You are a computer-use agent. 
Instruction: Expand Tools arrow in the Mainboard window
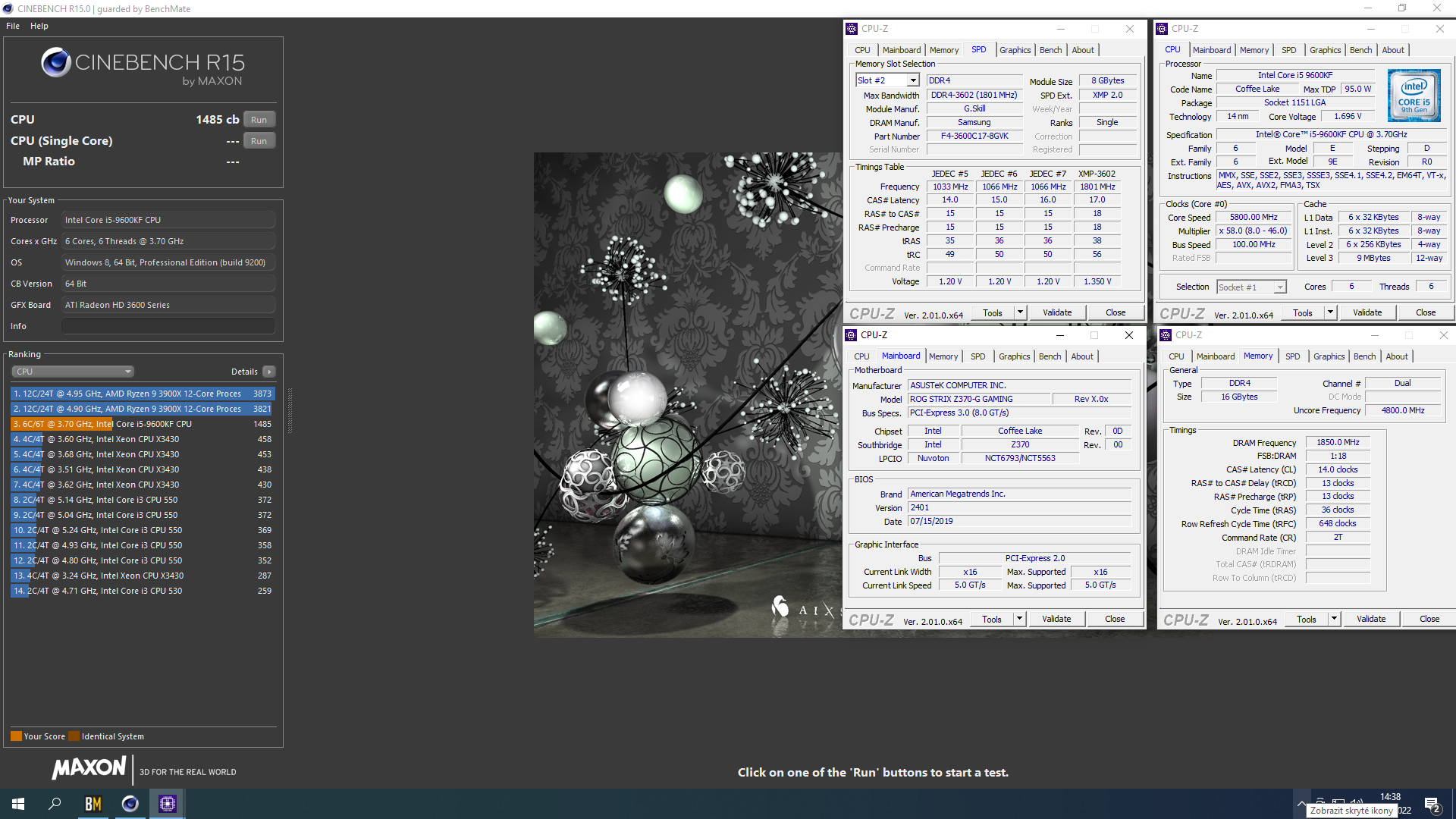tap(1019, 619)
